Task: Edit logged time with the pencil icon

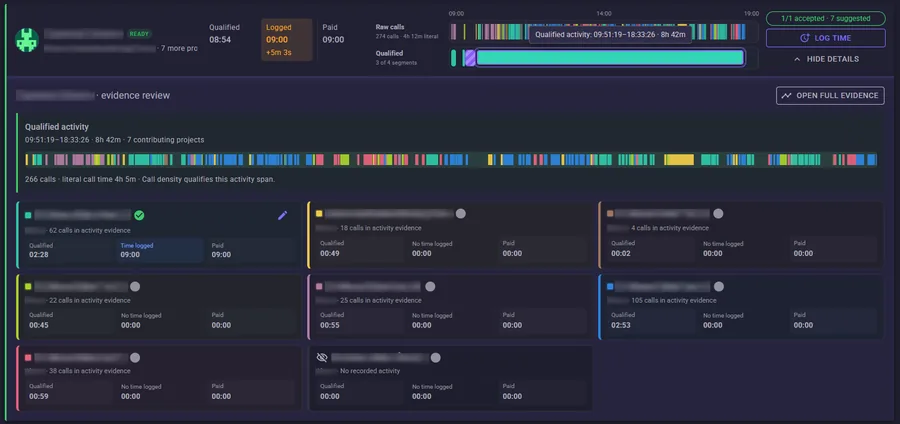Action: (x=282, y=215)
